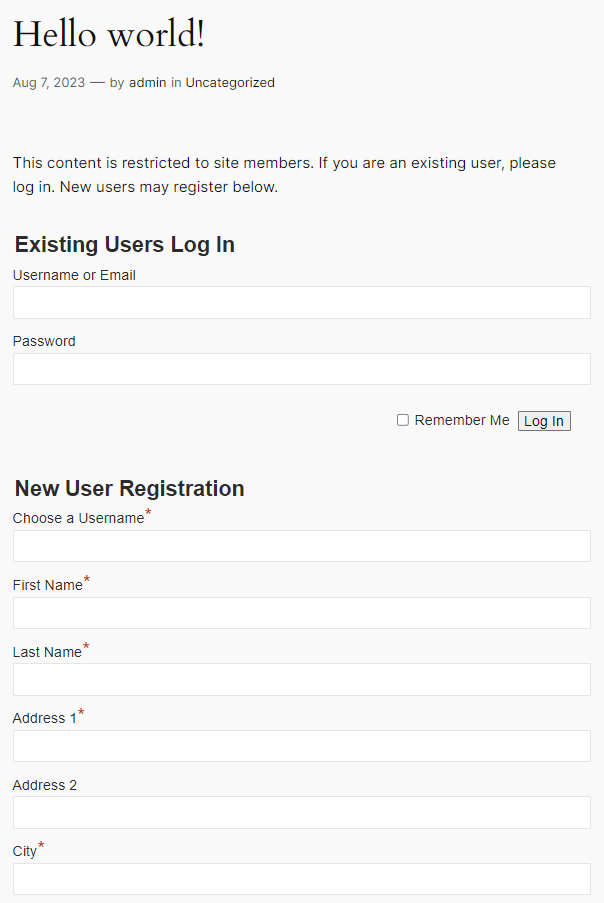
Task: Click the Username or Email label
Action: tap(74, 275)
